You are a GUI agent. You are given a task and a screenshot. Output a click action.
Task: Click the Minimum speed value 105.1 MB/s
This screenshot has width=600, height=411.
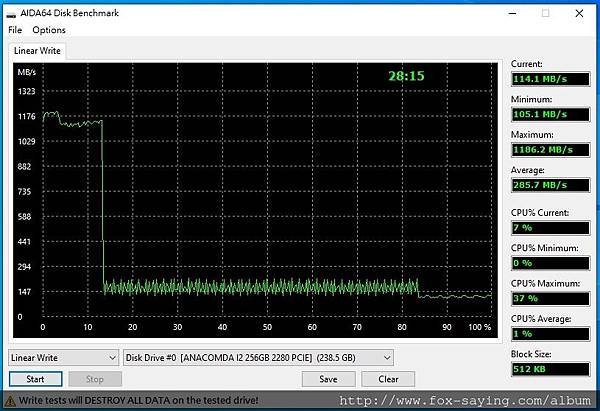pos(551,114)
